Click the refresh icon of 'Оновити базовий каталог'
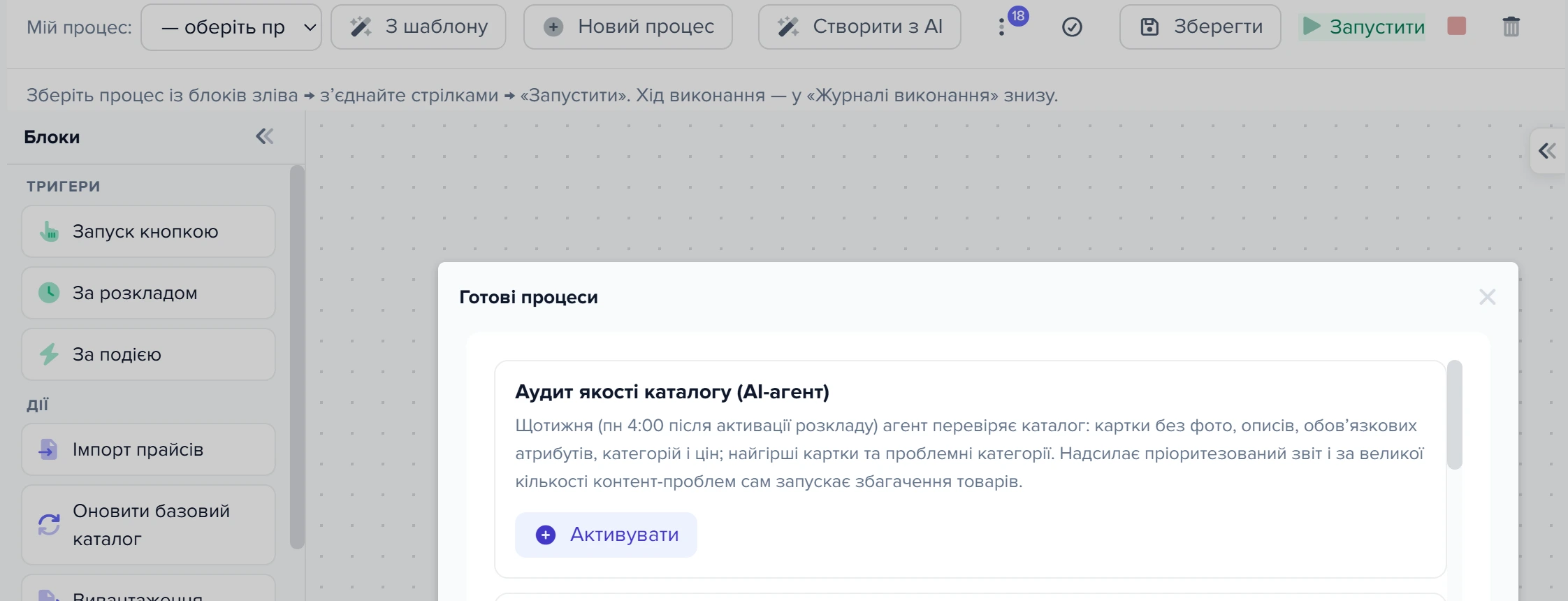This screenshot has height=601, width=1568. (49, 525)
